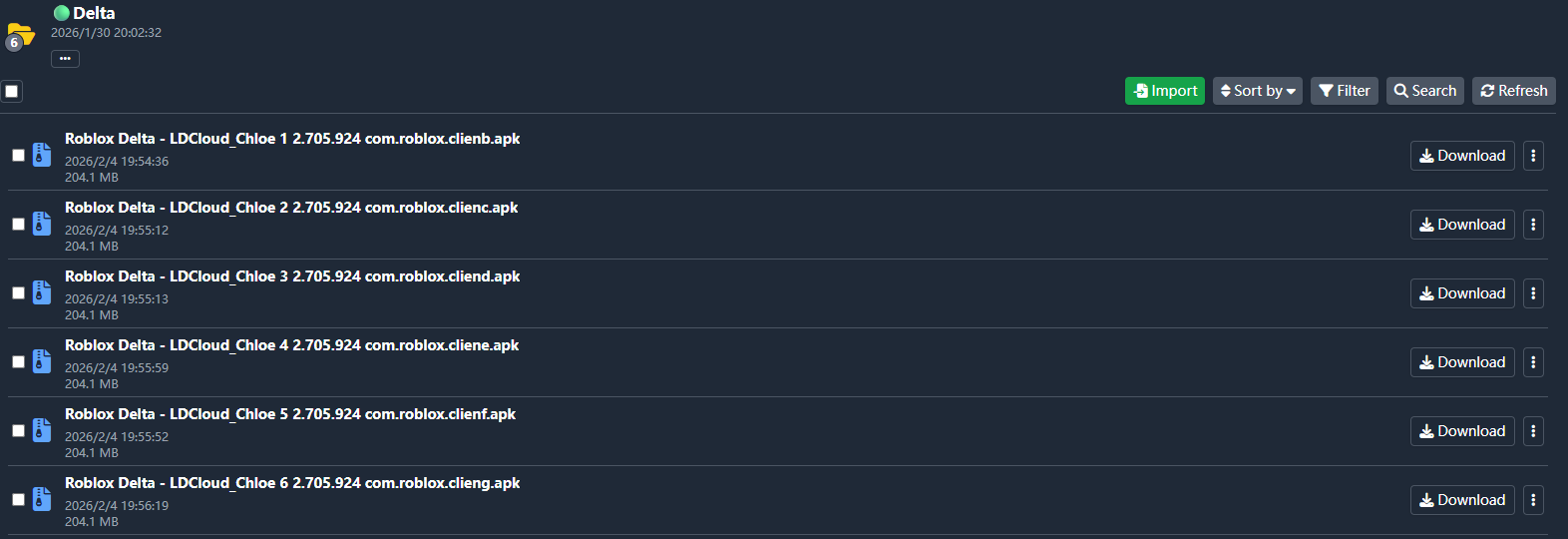Open three-dot menu for Chloe 4 file

point(1533,362)
